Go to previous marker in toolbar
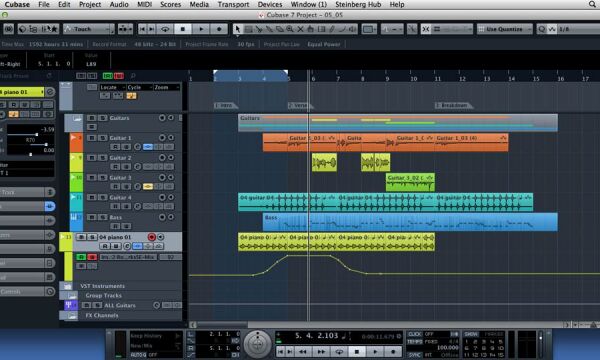 (x=142, y=29)
